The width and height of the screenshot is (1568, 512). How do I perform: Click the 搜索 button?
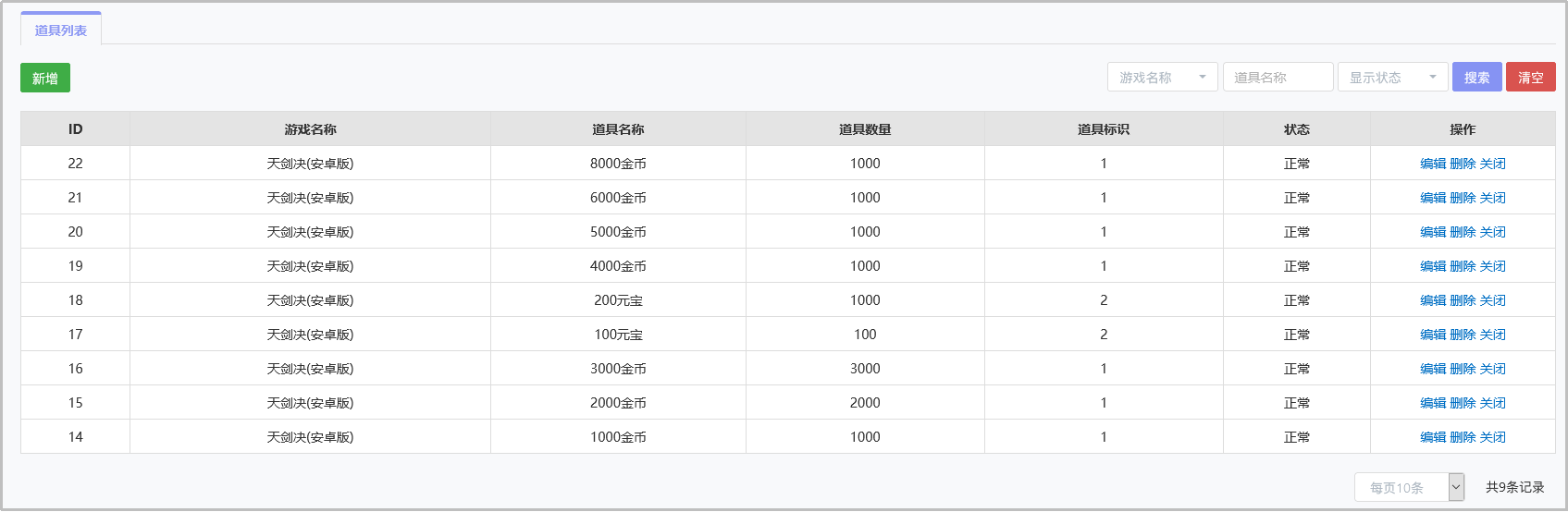[x=1477, y=77]
